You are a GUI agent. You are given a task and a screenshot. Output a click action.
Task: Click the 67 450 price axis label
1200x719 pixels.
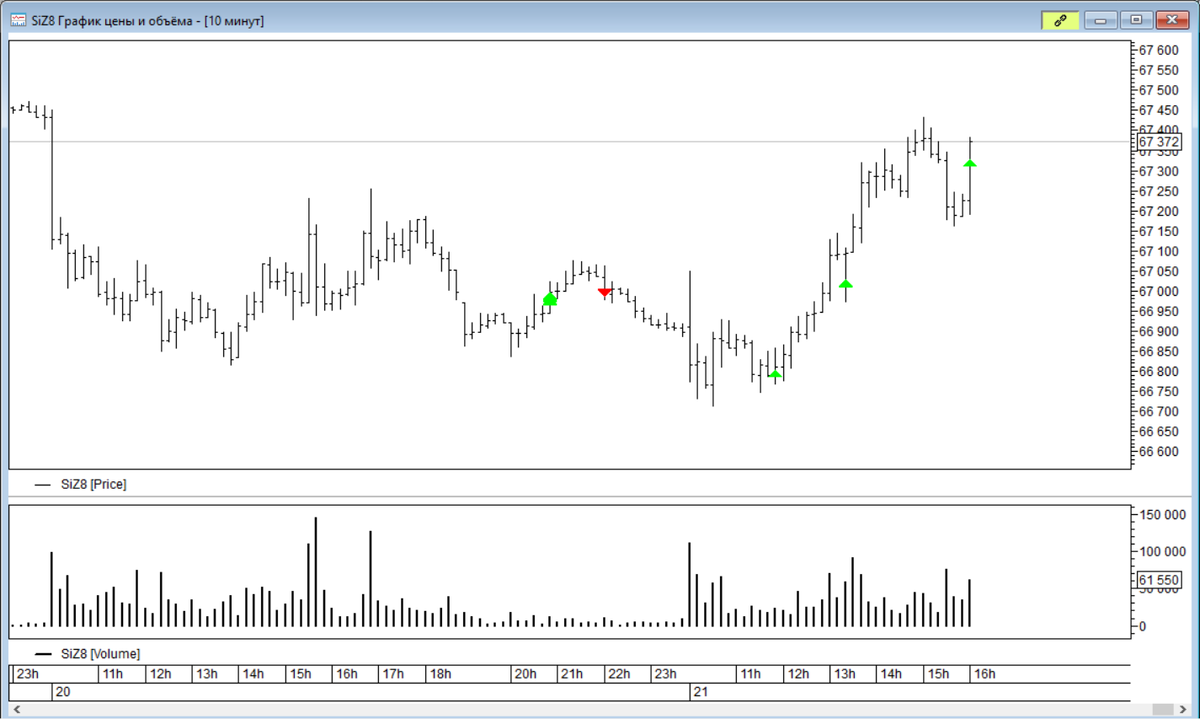tap(1158, 110)
